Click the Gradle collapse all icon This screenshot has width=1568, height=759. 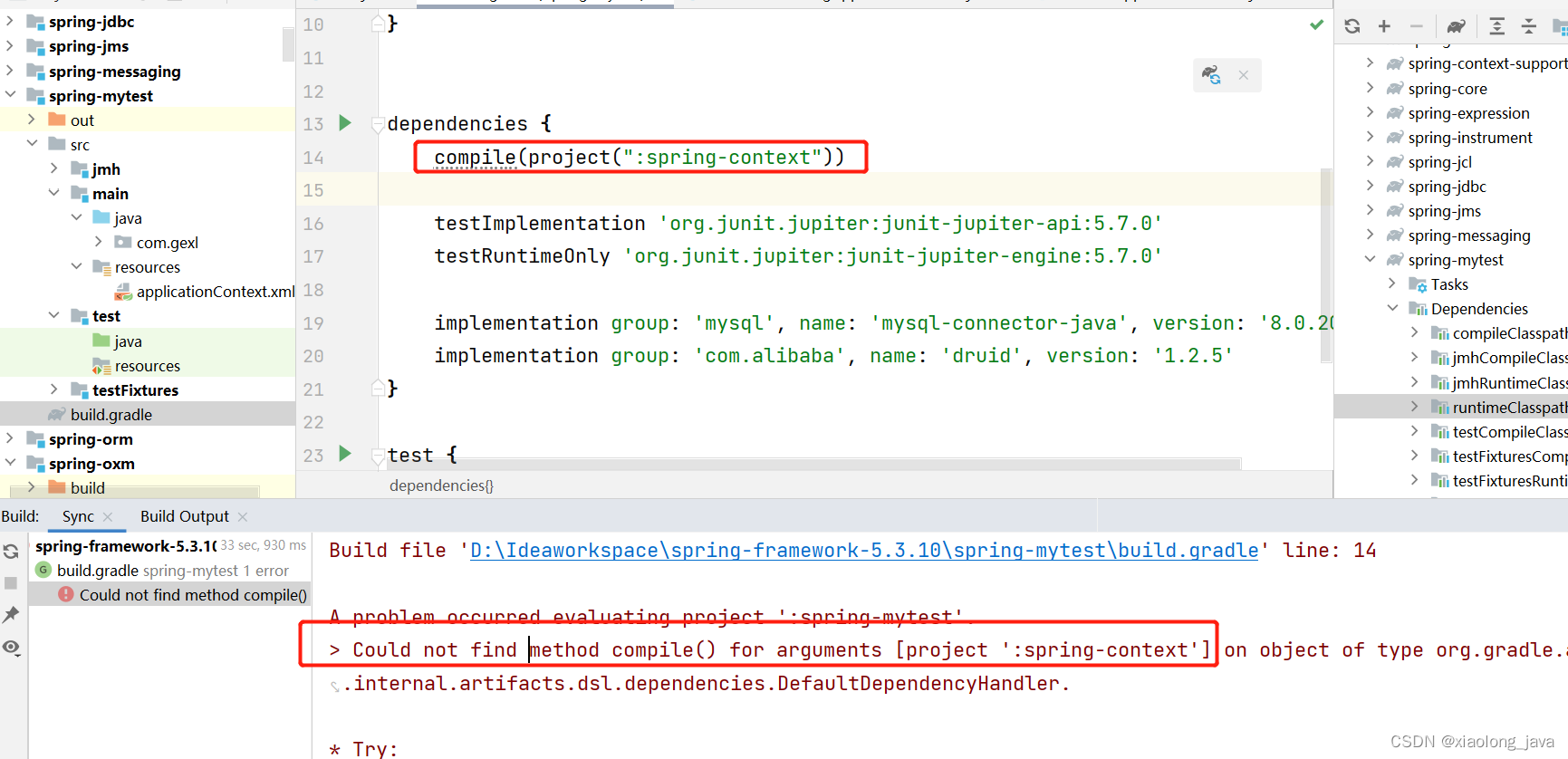tap(1529, 26)
